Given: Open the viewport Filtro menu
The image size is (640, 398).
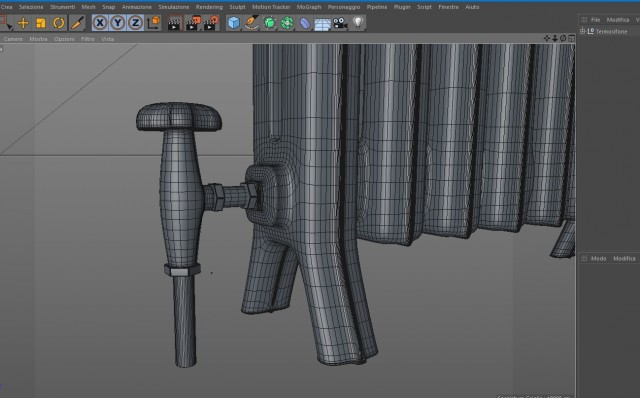Looking at the screenshot, I should point(87,39).
